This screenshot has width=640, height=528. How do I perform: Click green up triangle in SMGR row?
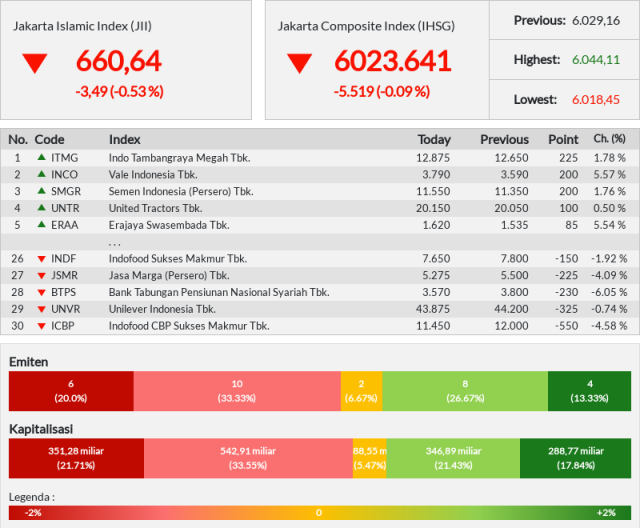41,191
